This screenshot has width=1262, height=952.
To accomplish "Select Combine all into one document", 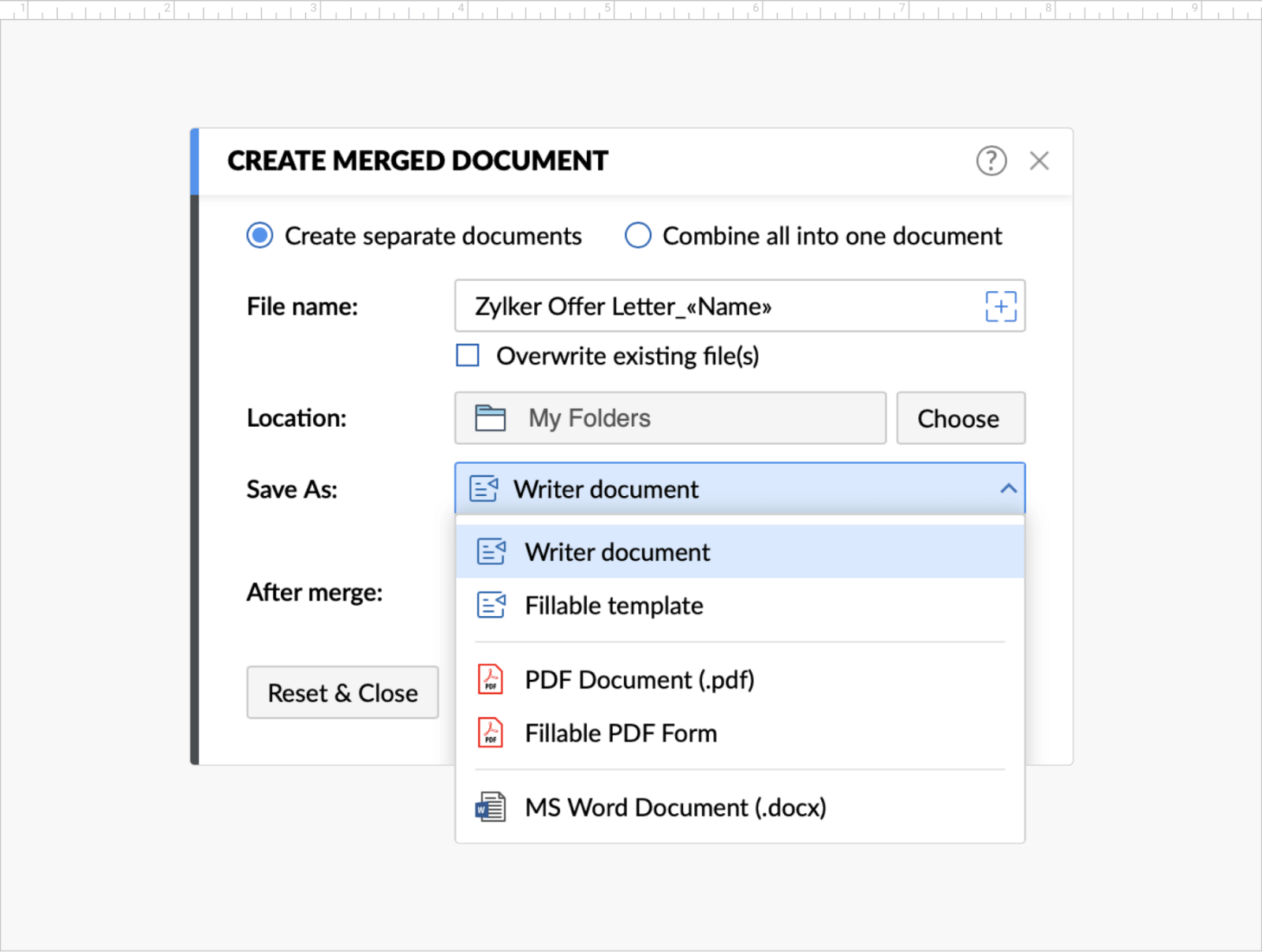I will [637, 235].
